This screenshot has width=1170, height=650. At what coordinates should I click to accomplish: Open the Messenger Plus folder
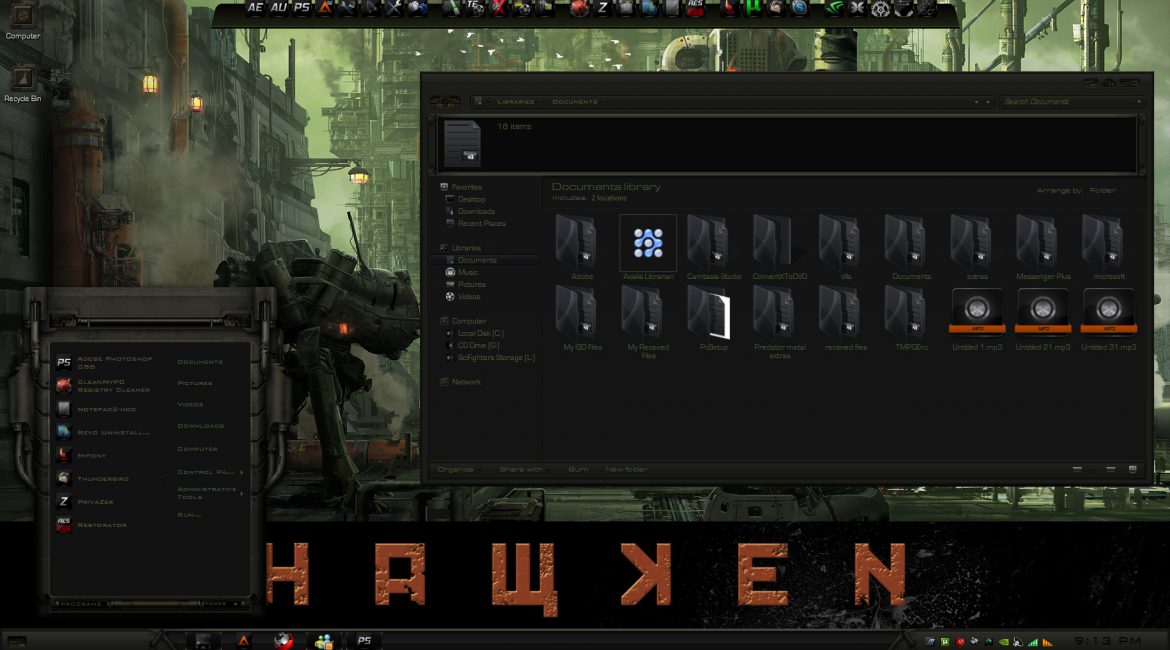1043,249
